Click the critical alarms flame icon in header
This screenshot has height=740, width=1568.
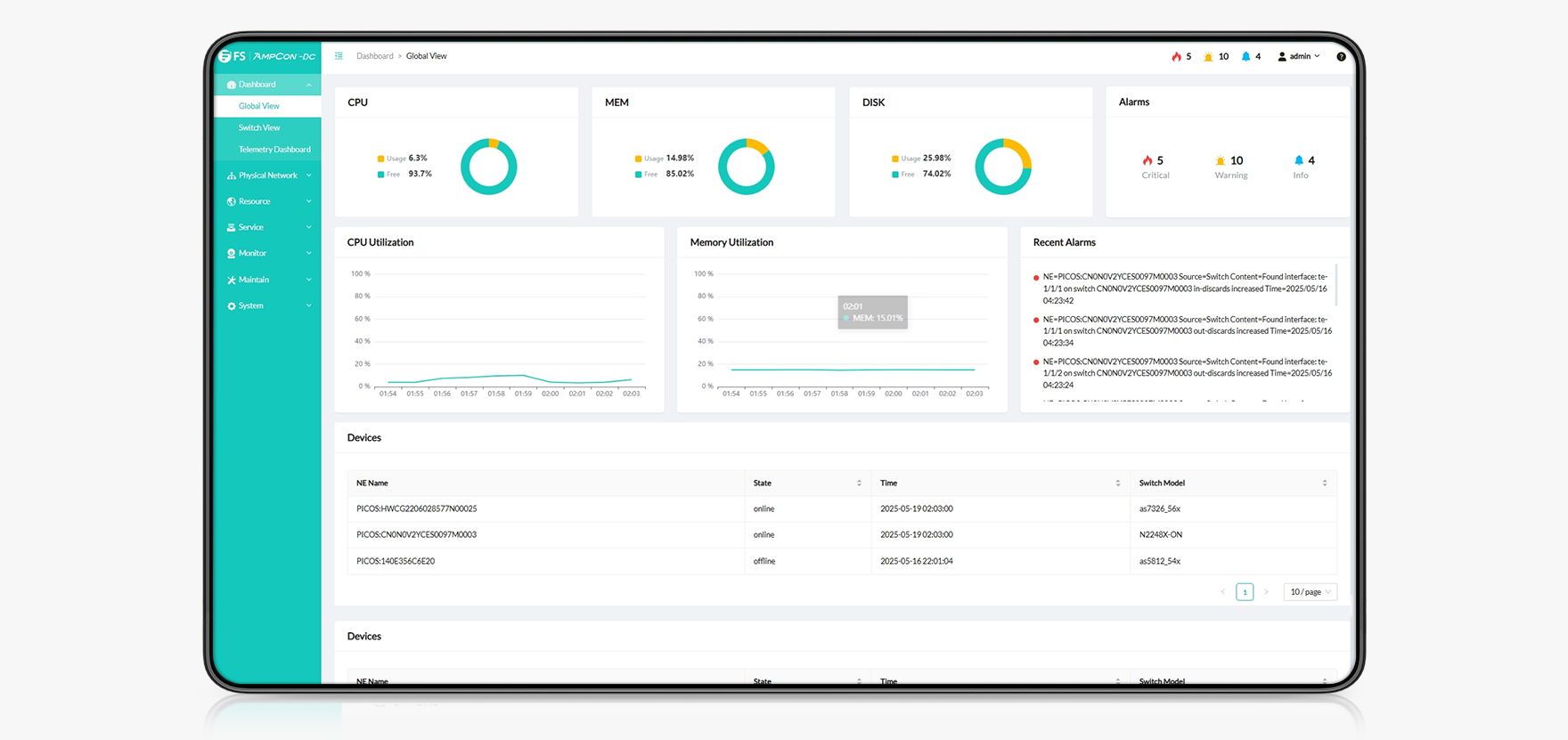tap(1176, 56)
